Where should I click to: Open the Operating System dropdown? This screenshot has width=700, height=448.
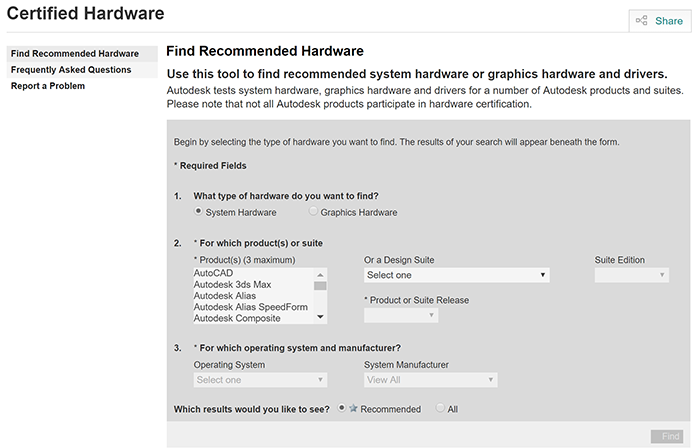coord(260,380)
